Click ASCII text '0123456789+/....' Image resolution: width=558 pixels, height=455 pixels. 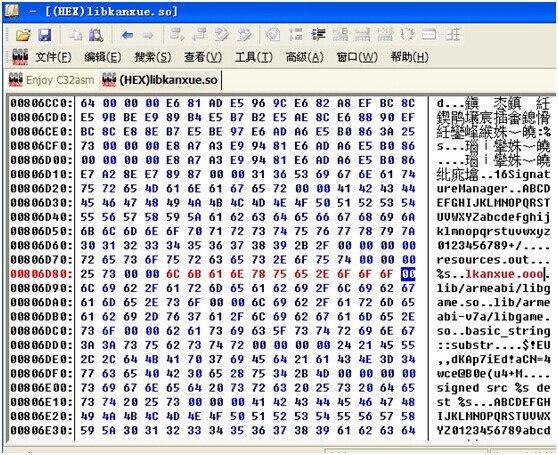pos(493,245)
